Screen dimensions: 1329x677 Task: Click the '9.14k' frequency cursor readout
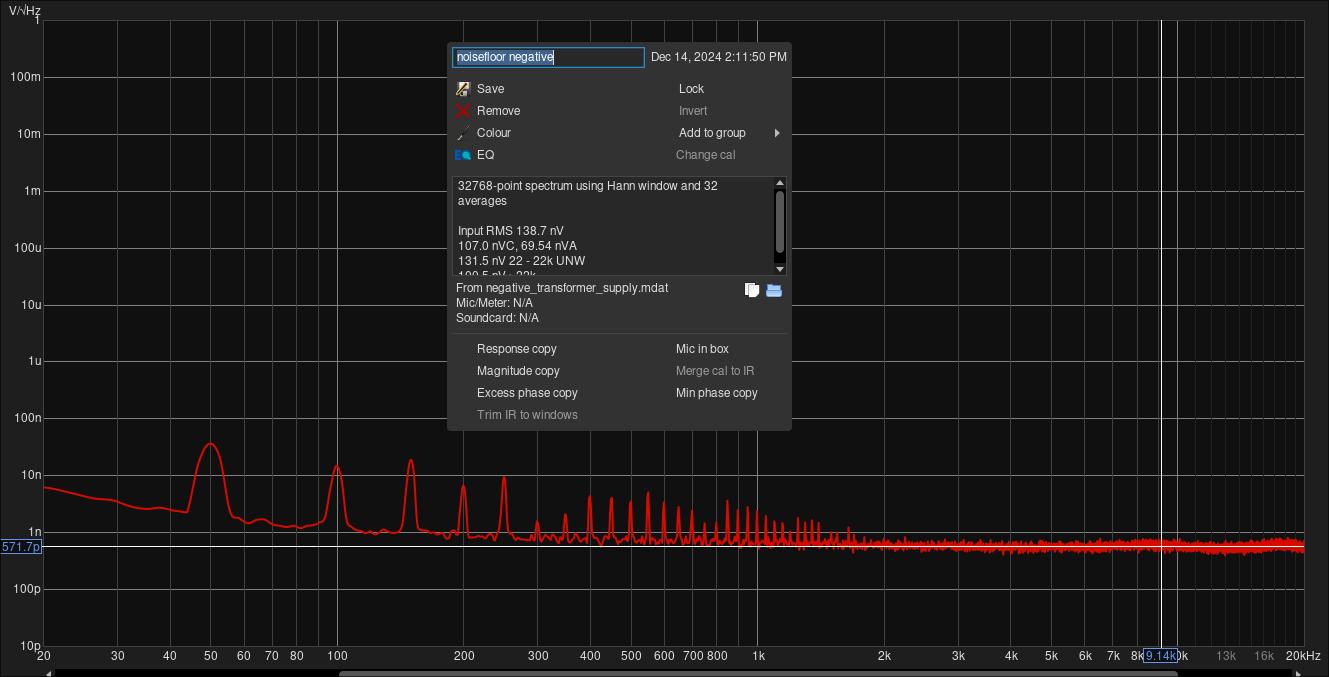[x=1160, y=656]
